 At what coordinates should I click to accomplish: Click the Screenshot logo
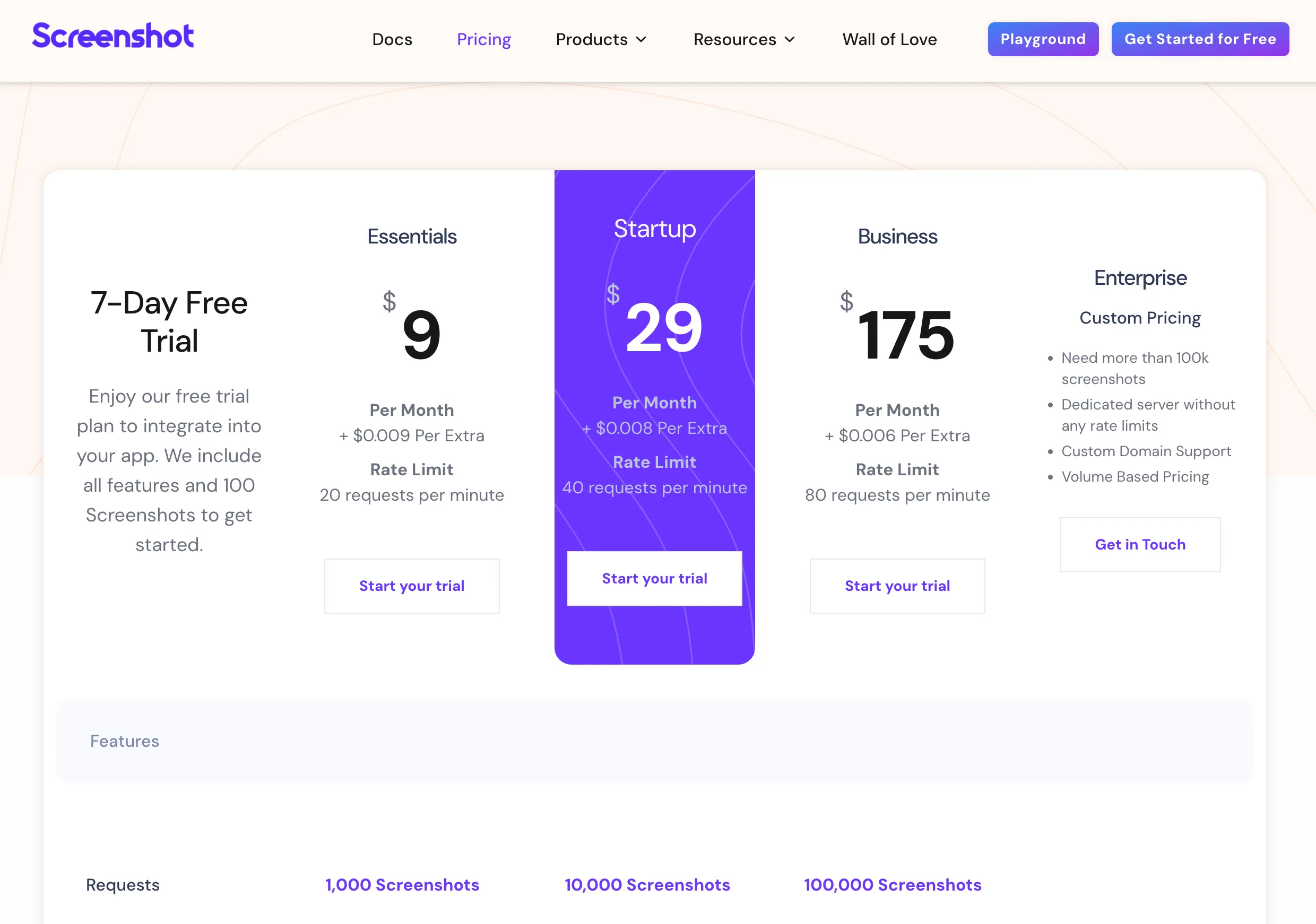[x=114, y=36]
